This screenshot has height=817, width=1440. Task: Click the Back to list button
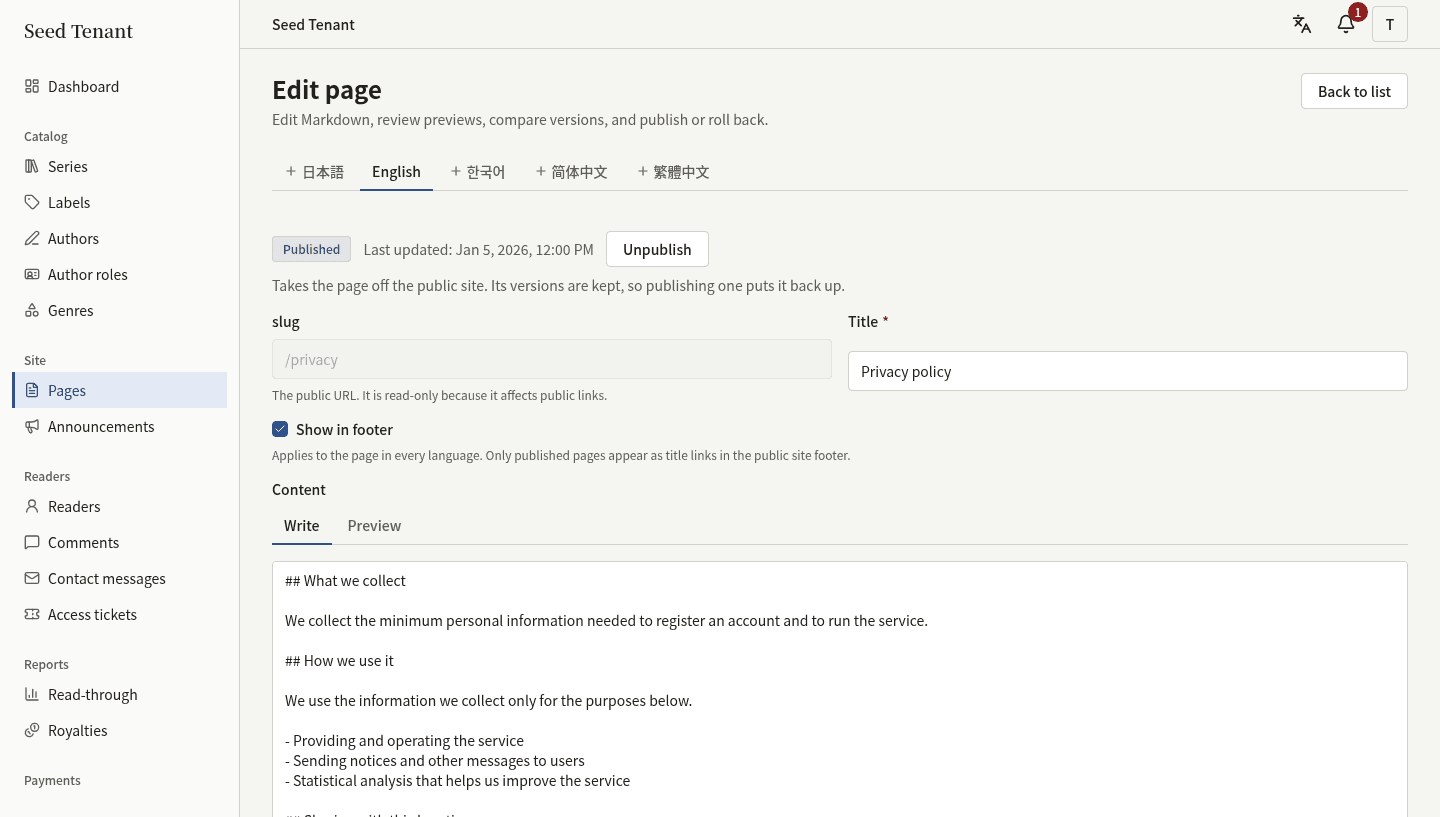[x=1354, y=91]
